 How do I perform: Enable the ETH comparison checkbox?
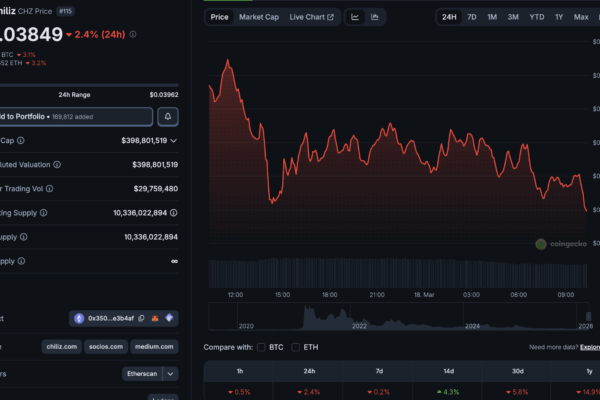coord(296,347)
